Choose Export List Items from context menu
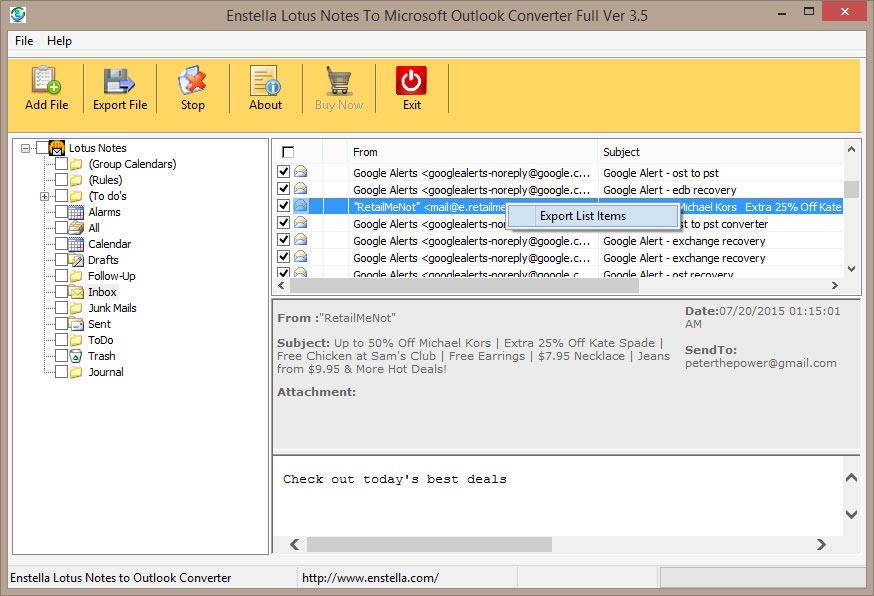This screenshot has height=596, width=874. click(x=582, y=216)
